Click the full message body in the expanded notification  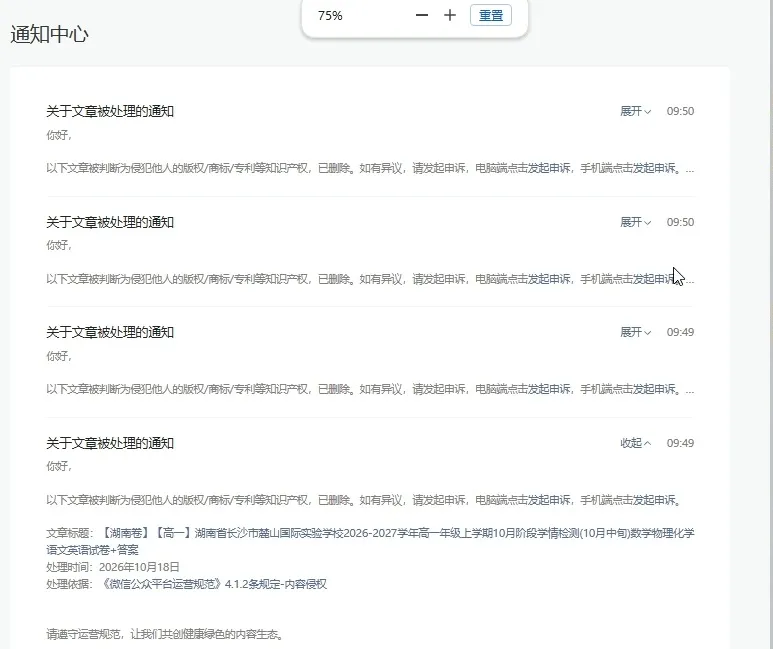[x=364, y=501]
